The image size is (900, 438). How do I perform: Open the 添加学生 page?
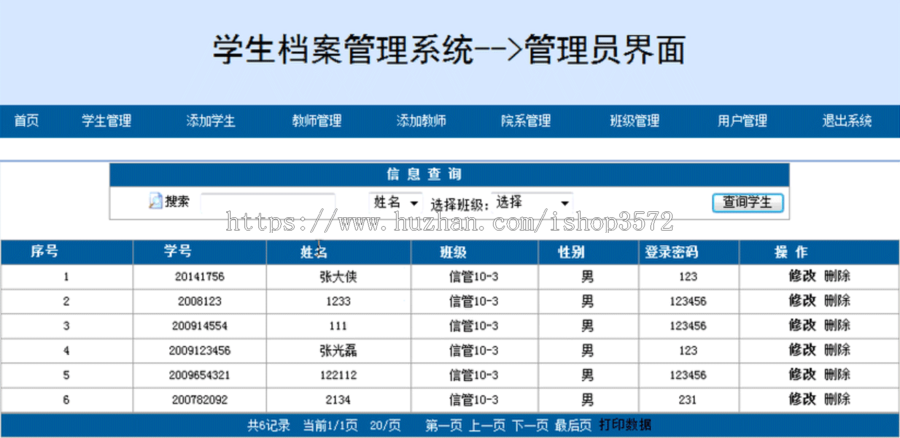(x=211, y=121)
